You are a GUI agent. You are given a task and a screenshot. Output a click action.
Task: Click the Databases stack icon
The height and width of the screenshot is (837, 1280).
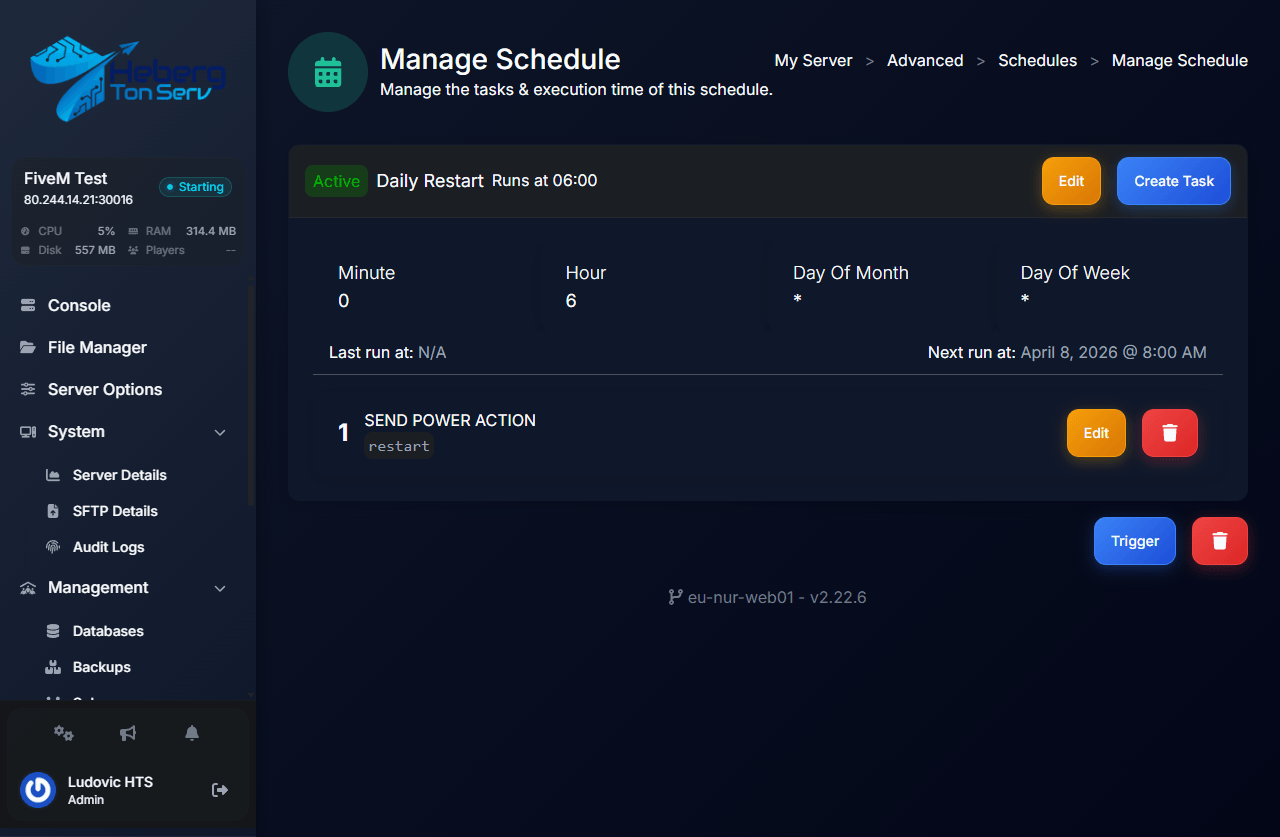click(x=53, y=631)
